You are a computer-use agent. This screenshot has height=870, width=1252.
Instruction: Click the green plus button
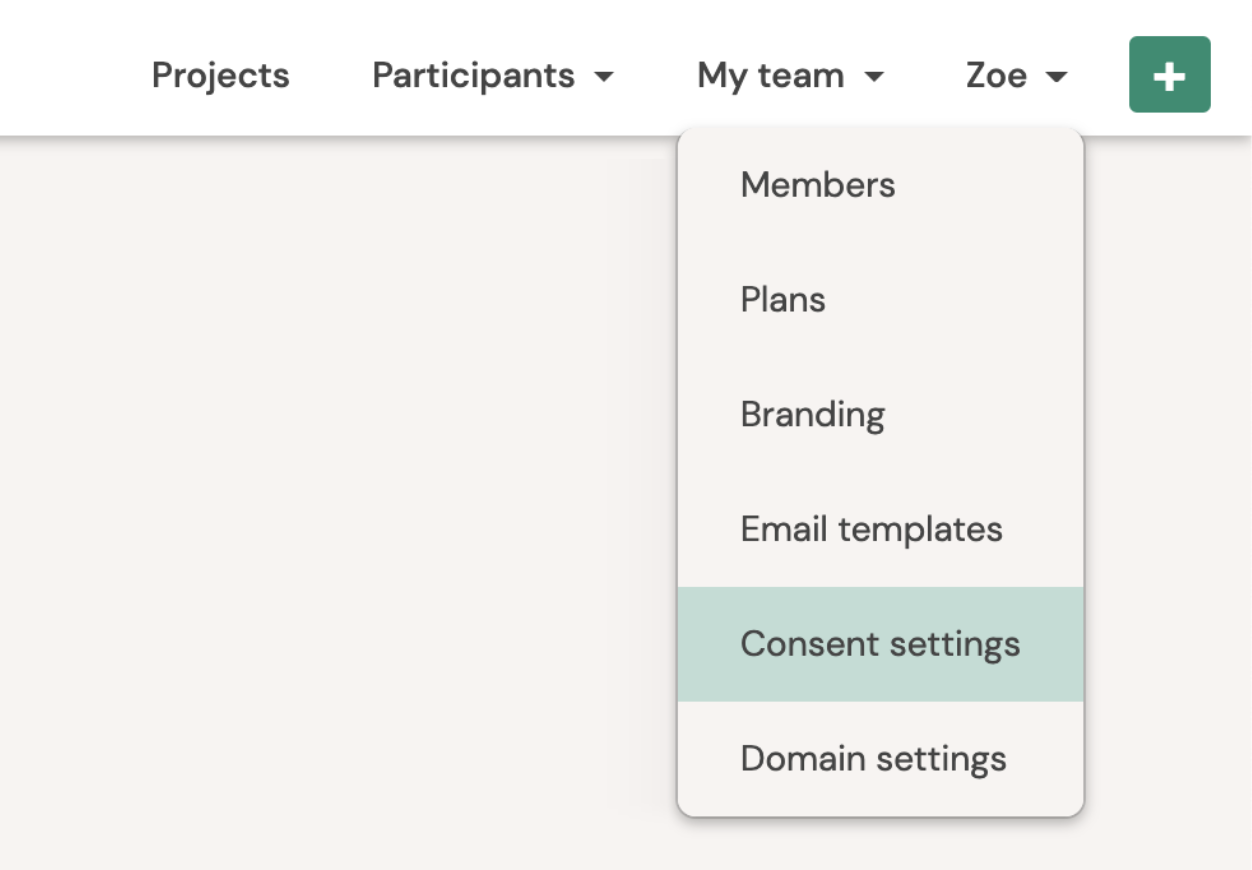pyautogui.click(x=1169, y=75)
